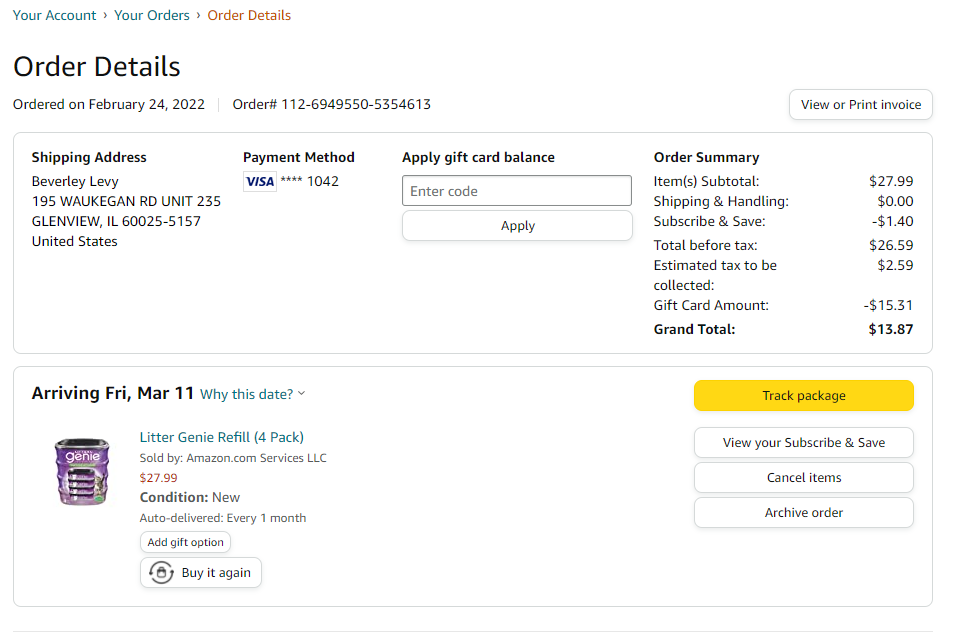Click the Grand Total amount $13.87

(891, 329)
